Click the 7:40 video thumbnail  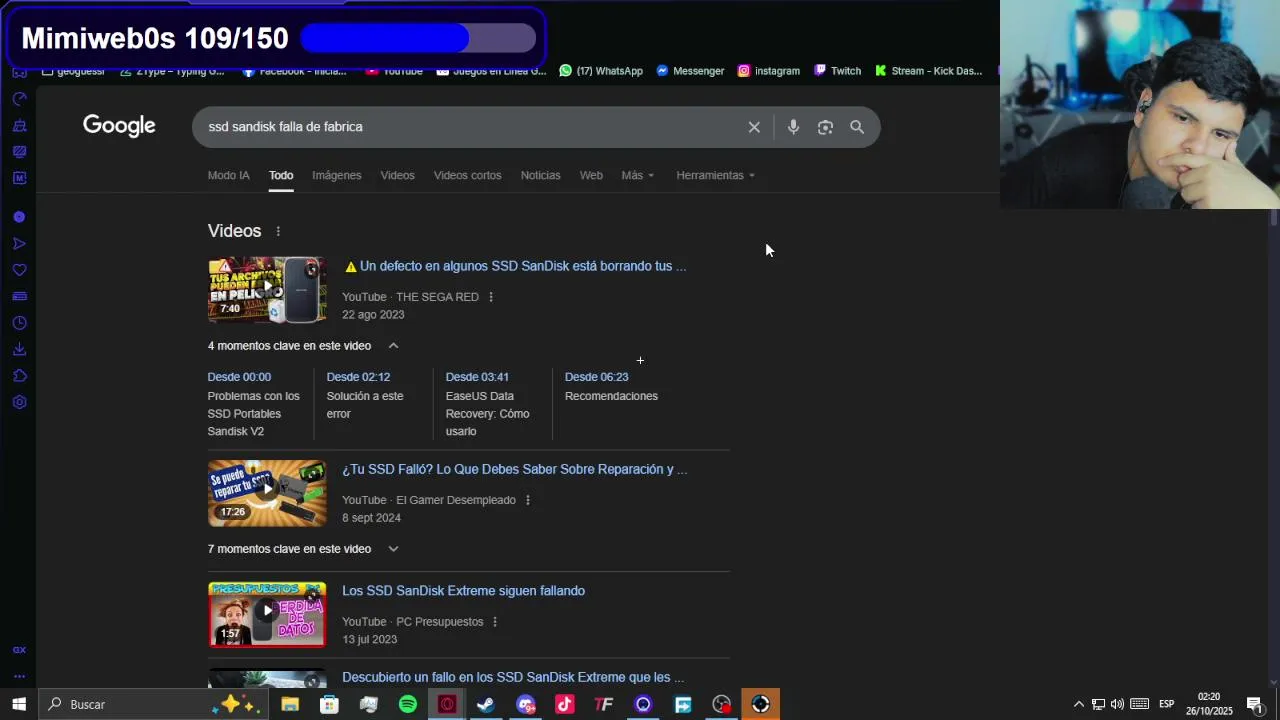pyautogui.click(x=267, y=290)
